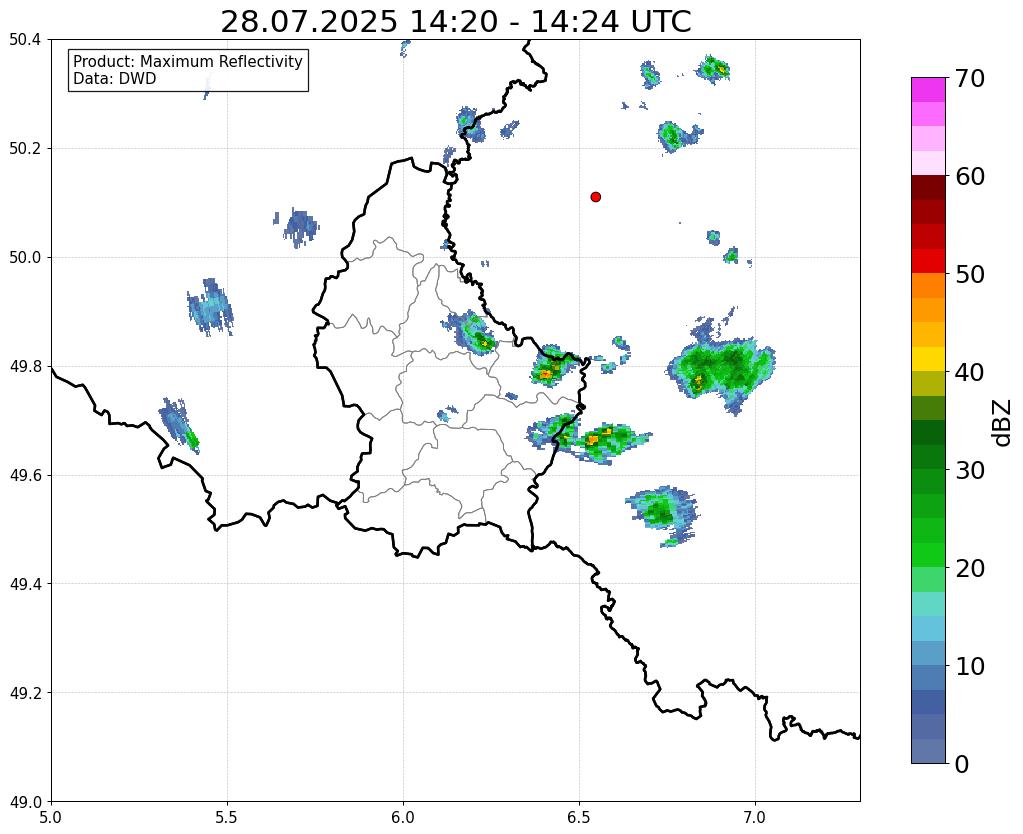The width and height of the screenshot is (1023, 834).
Task: Pick the top magenta segment of the colorbar
Action: pos(928,89)
